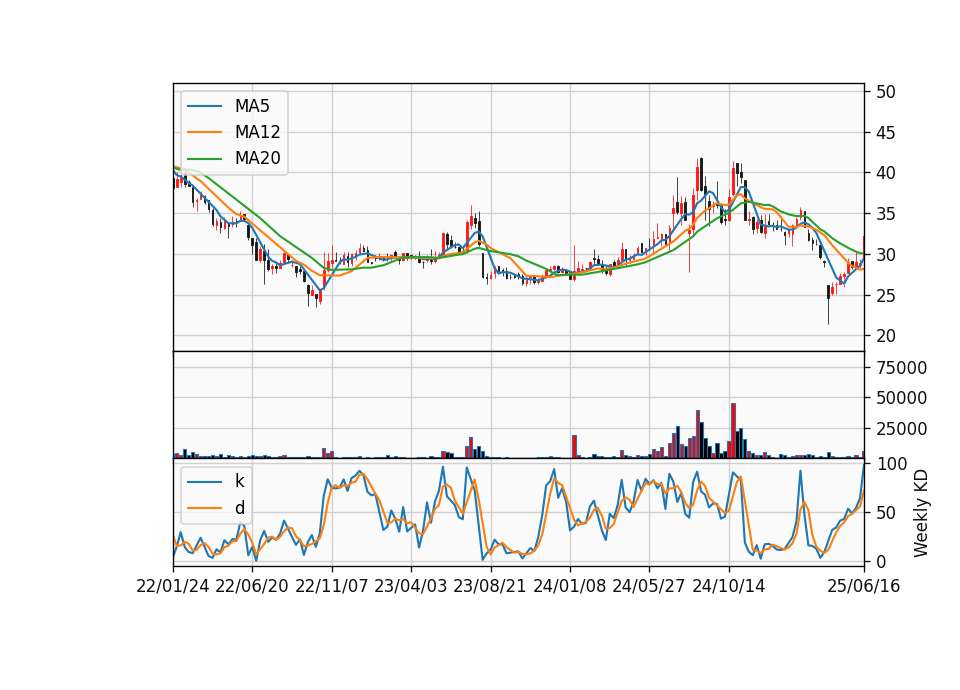Click price axis value 25
Screen dimensions: 960x690
886,296
